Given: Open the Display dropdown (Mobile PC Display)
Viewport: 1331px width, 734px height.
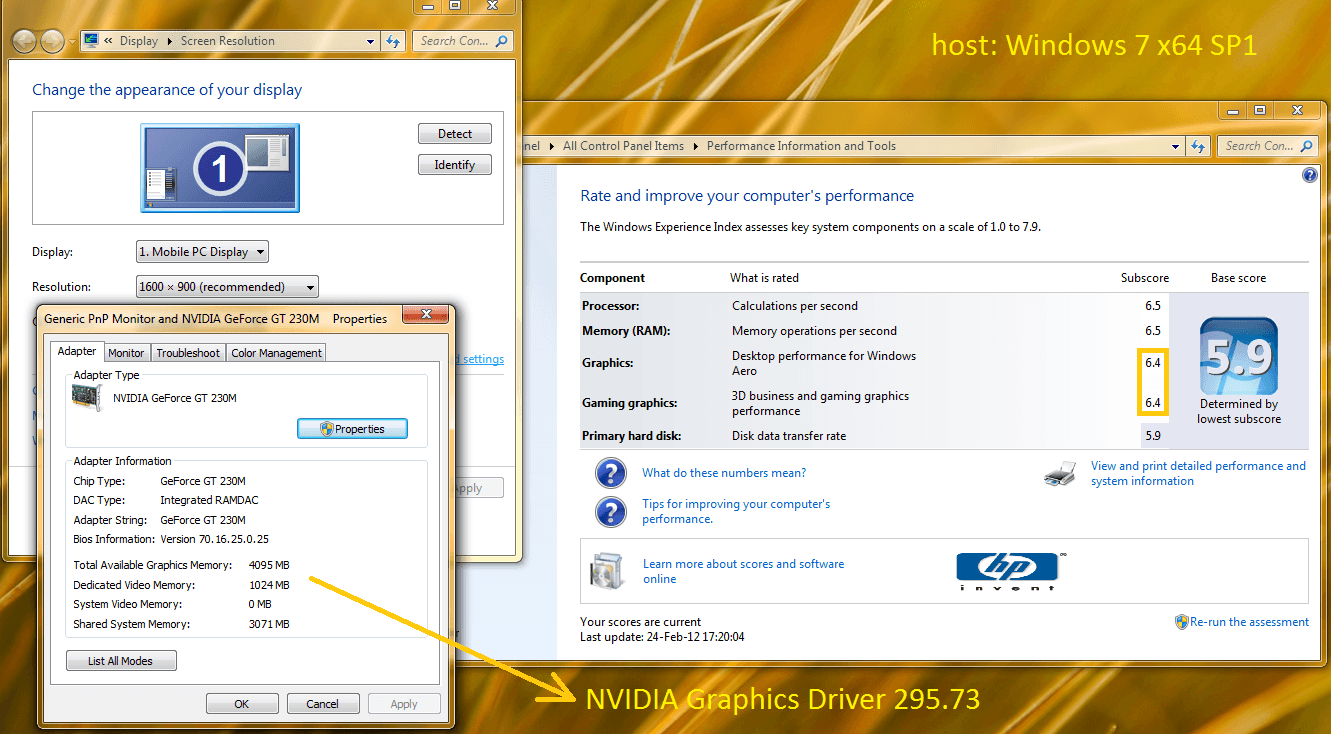Looking at the screenshot, I should (x=202, y=252).
